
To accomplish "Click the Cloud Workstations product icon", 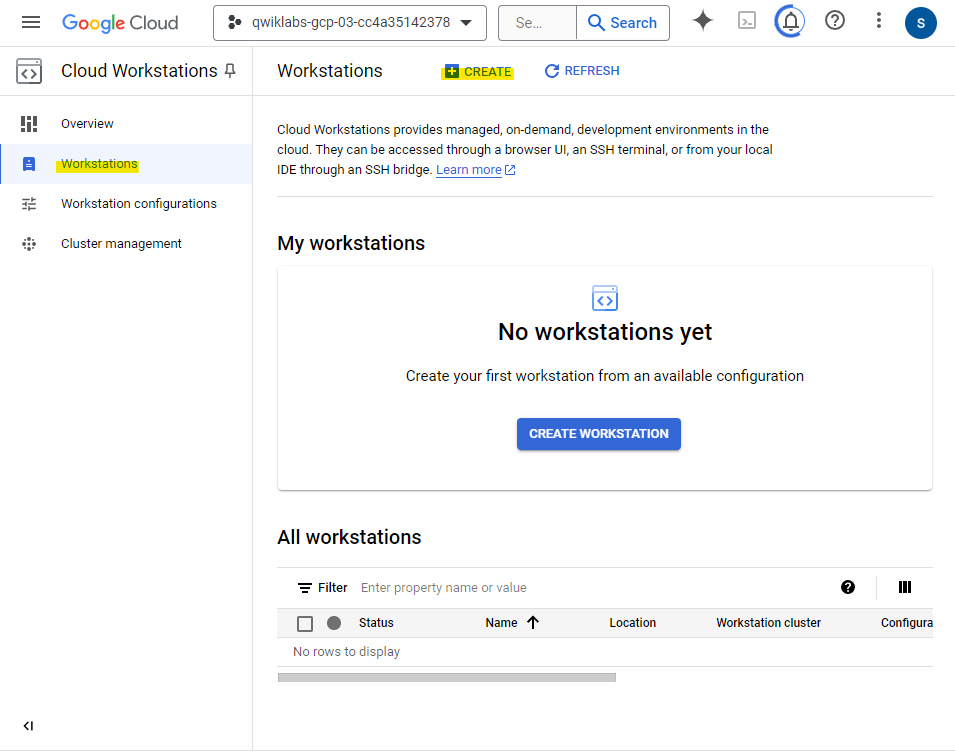I will (29, 71).
